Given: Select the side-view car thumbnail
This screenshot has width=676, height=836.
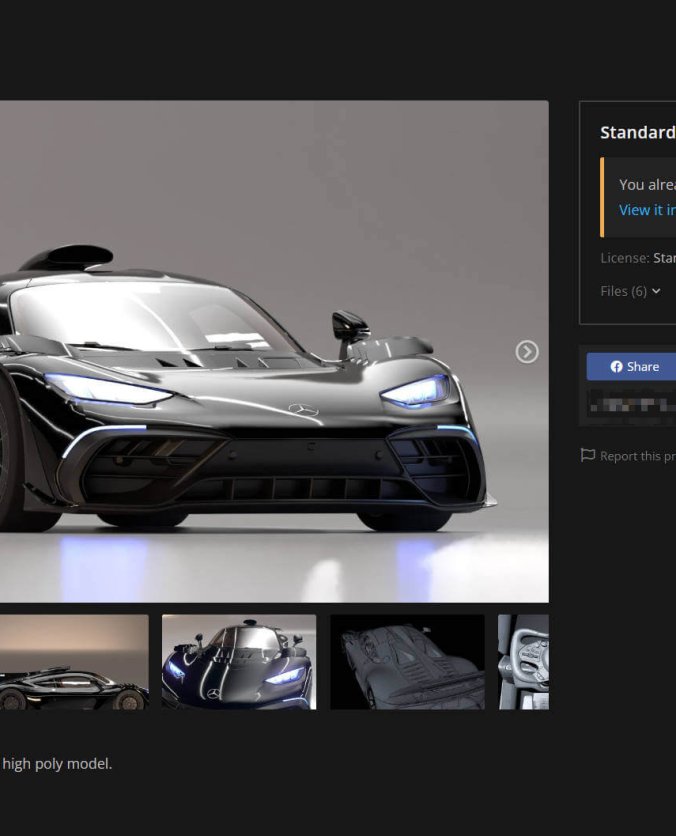Looking at the screenshot, I should [74, 662].
